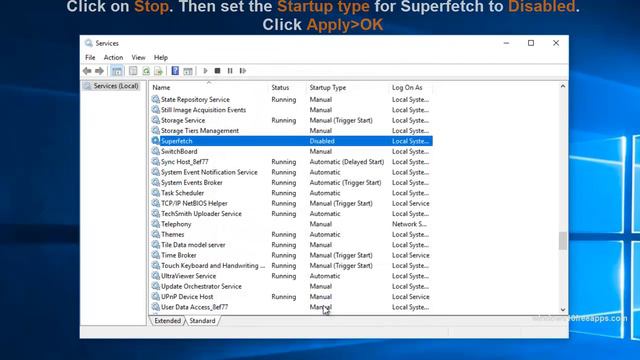Click Automatic (Delayed Start) for Sync Host
This screenshot has height=360, width=640.
347,162
